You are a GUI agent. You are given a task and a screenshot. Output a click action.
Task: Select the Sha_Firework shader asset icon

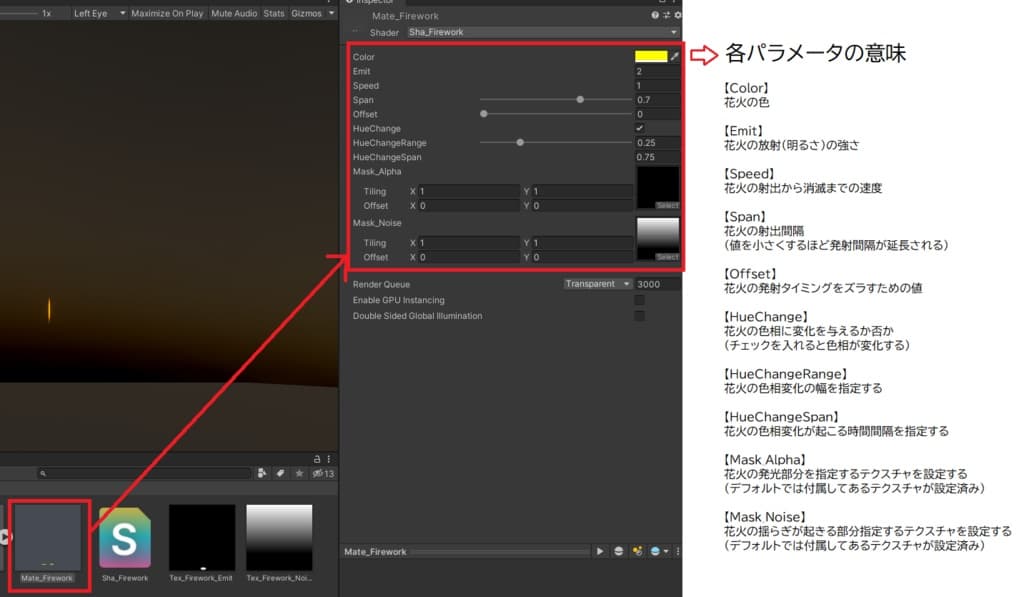[125, 537]
